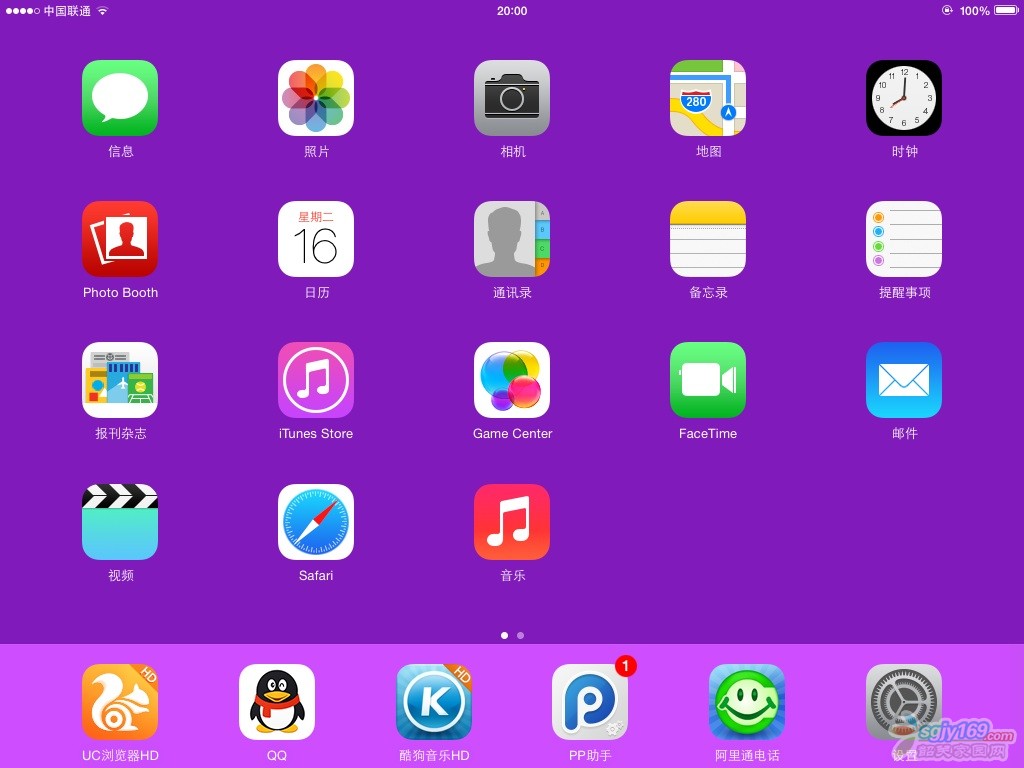
Task: Tap the 100% battery percentage
Action: click(974, 11)
